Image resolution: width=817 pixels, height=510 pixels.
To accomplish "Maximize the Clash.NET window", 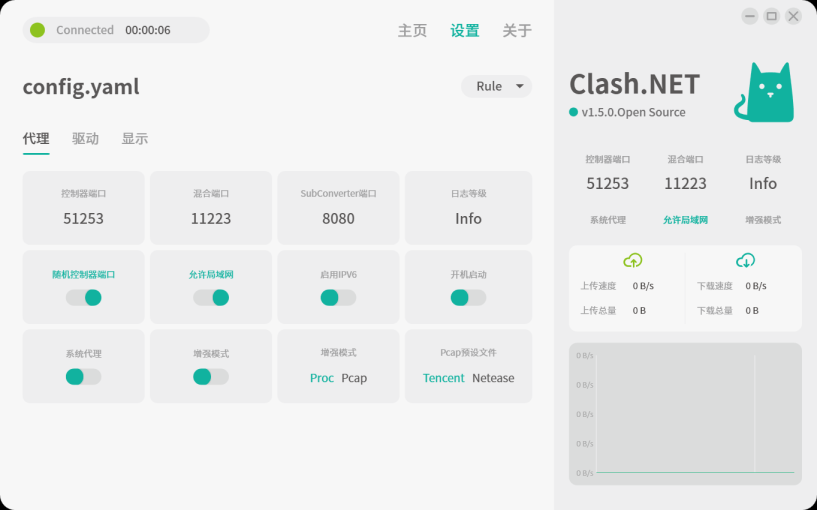I will pos(772,16).
